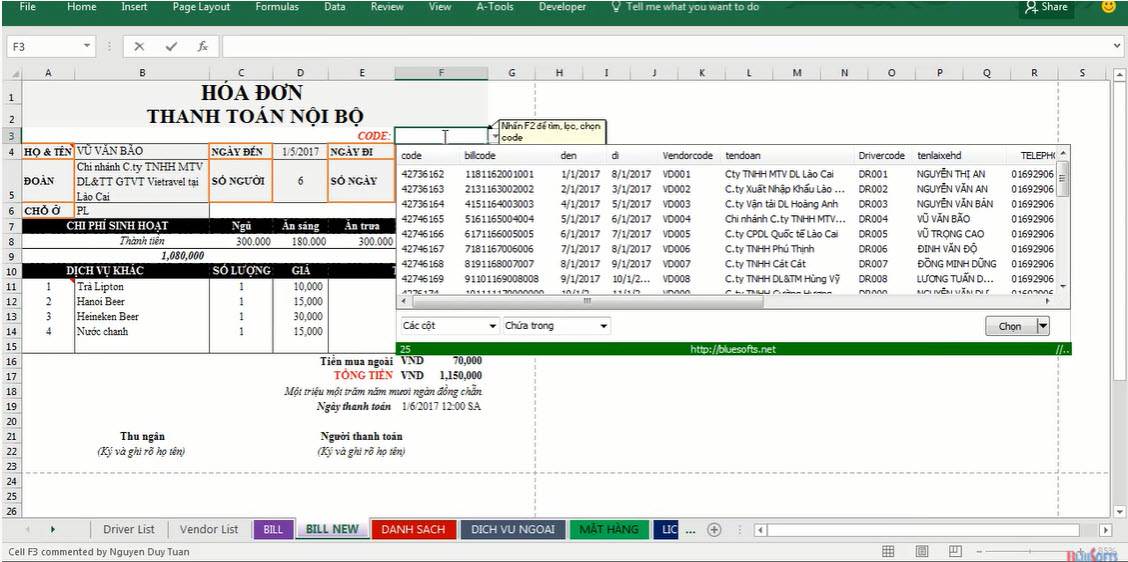Add a new sheet with the plus icon
The width and height of the screenshot is (1128, 562).
coord(714,530)
